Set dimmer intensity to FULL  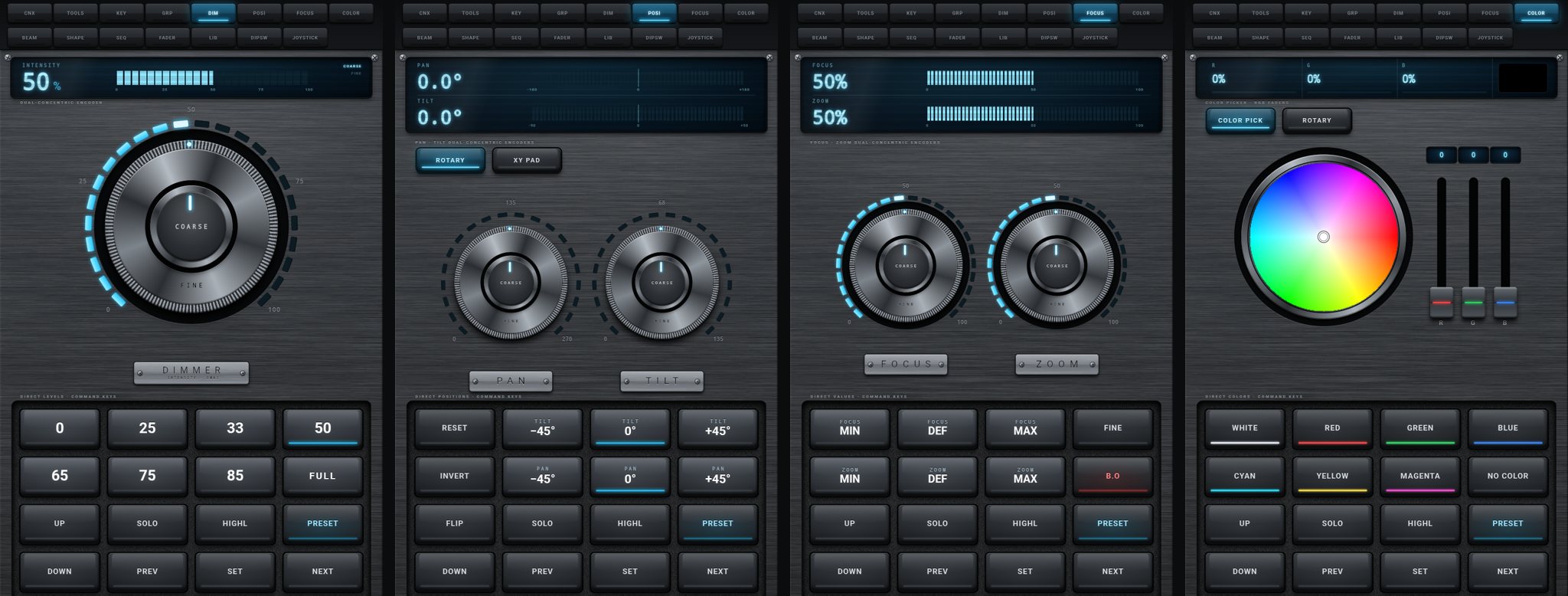pyautogui.click(x=322, y=476)
